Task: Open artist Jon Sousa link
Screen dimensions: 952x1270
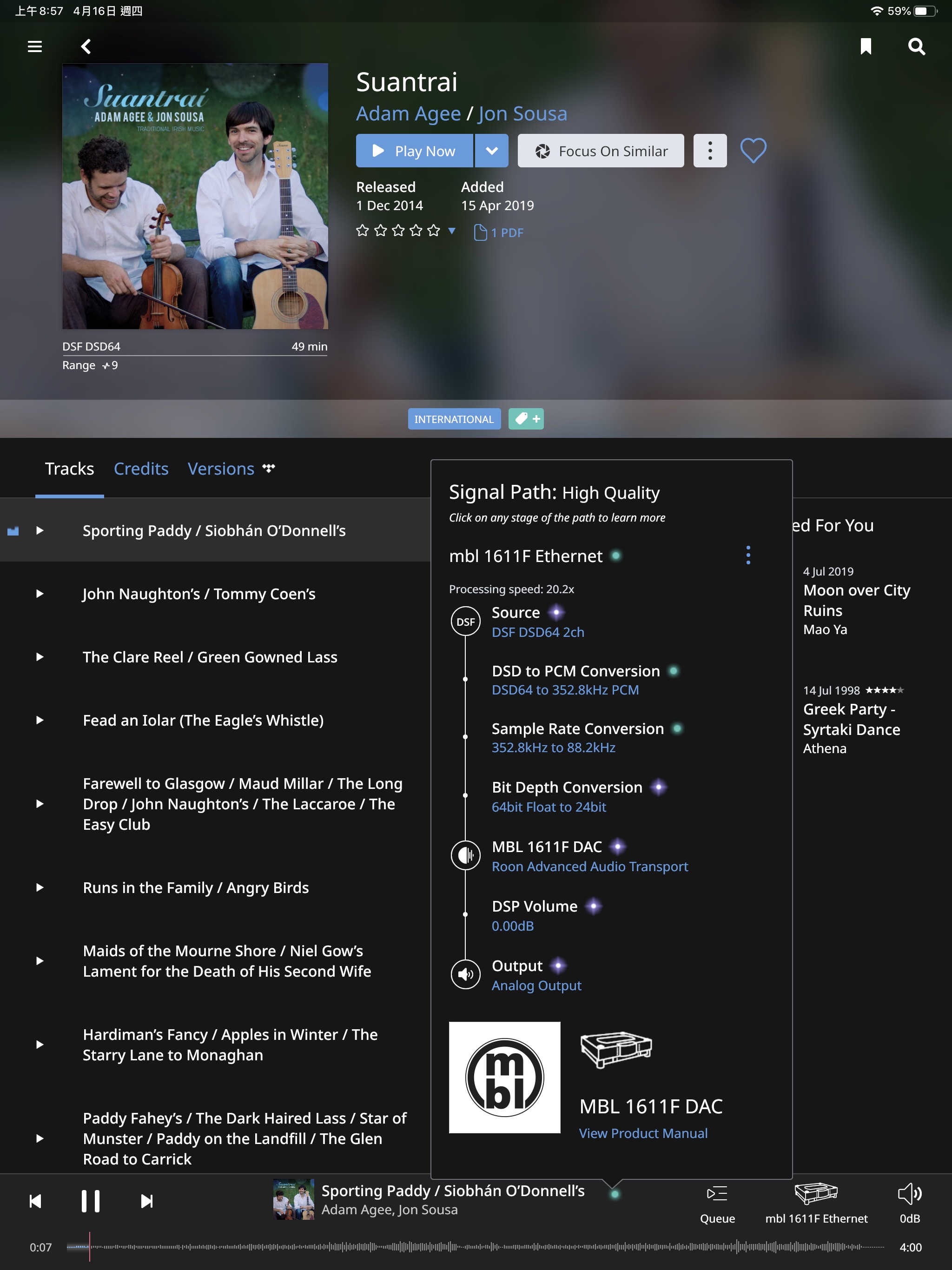Action: (522, 114)
